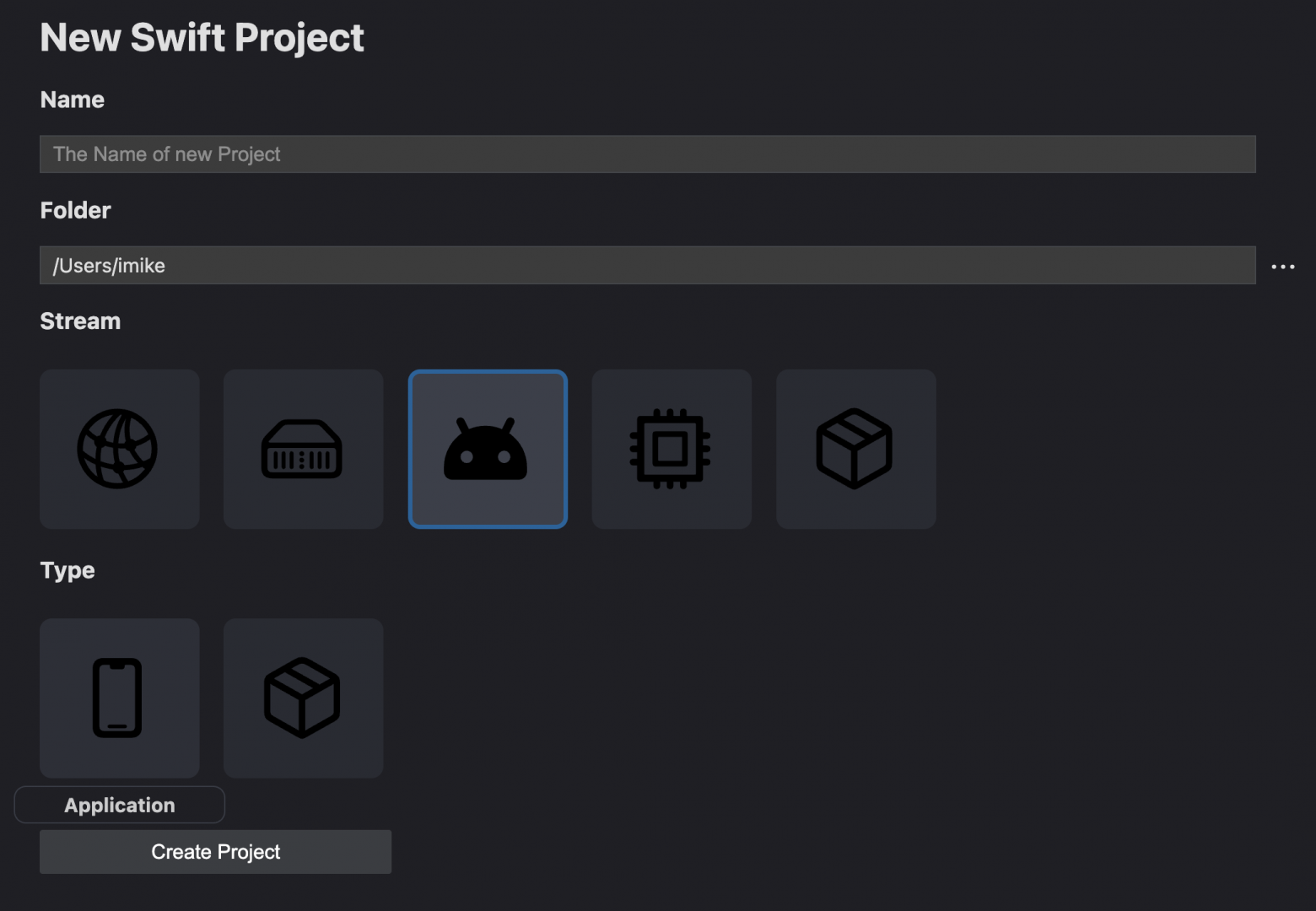Select the Android robot stream
Screen dimensions: 1316x911
[x=487, y=450]
